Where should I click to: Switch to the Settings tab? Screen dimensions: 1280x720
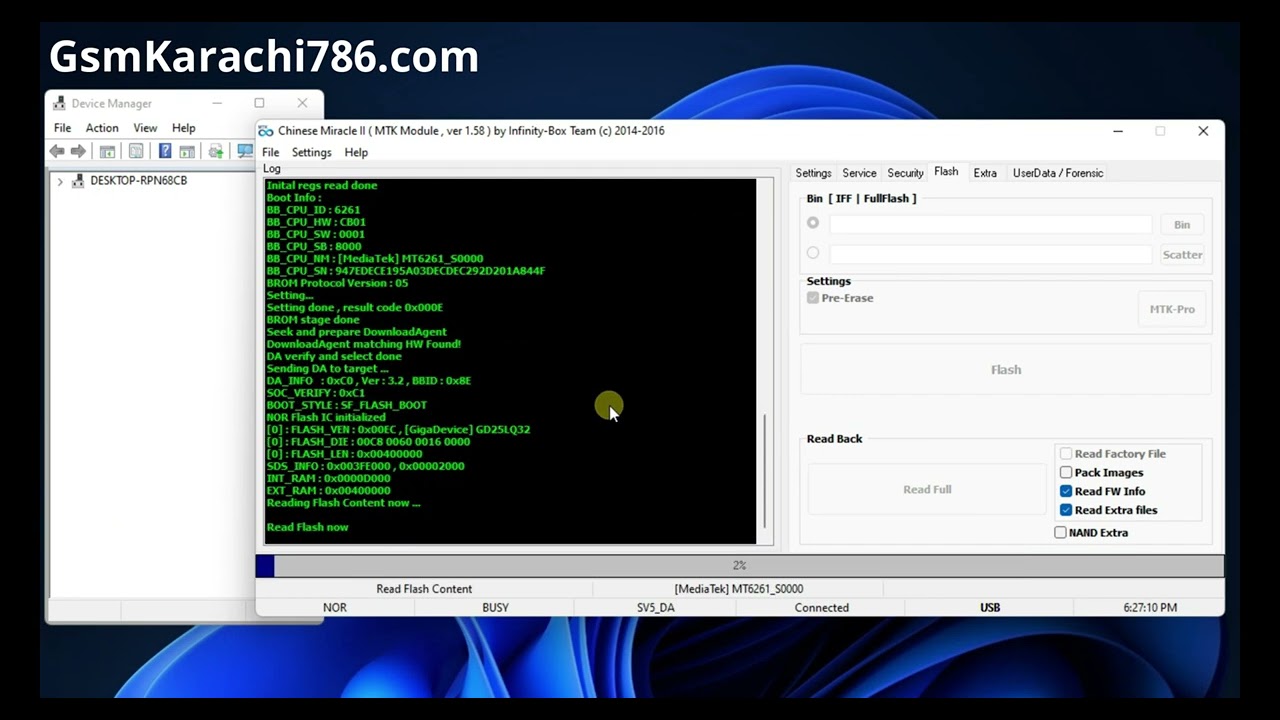tap(813, 173)
